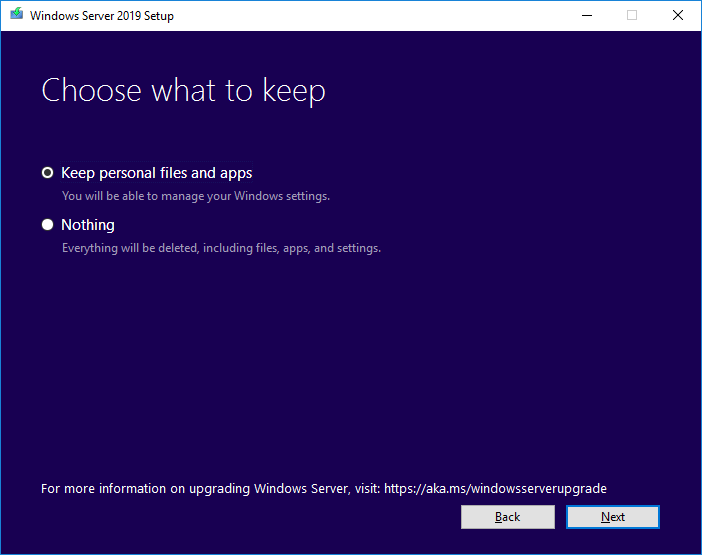Click the 'Windows Server 2019 Setup' title text
The image size is (702, 555).
[x=102, y=16]
